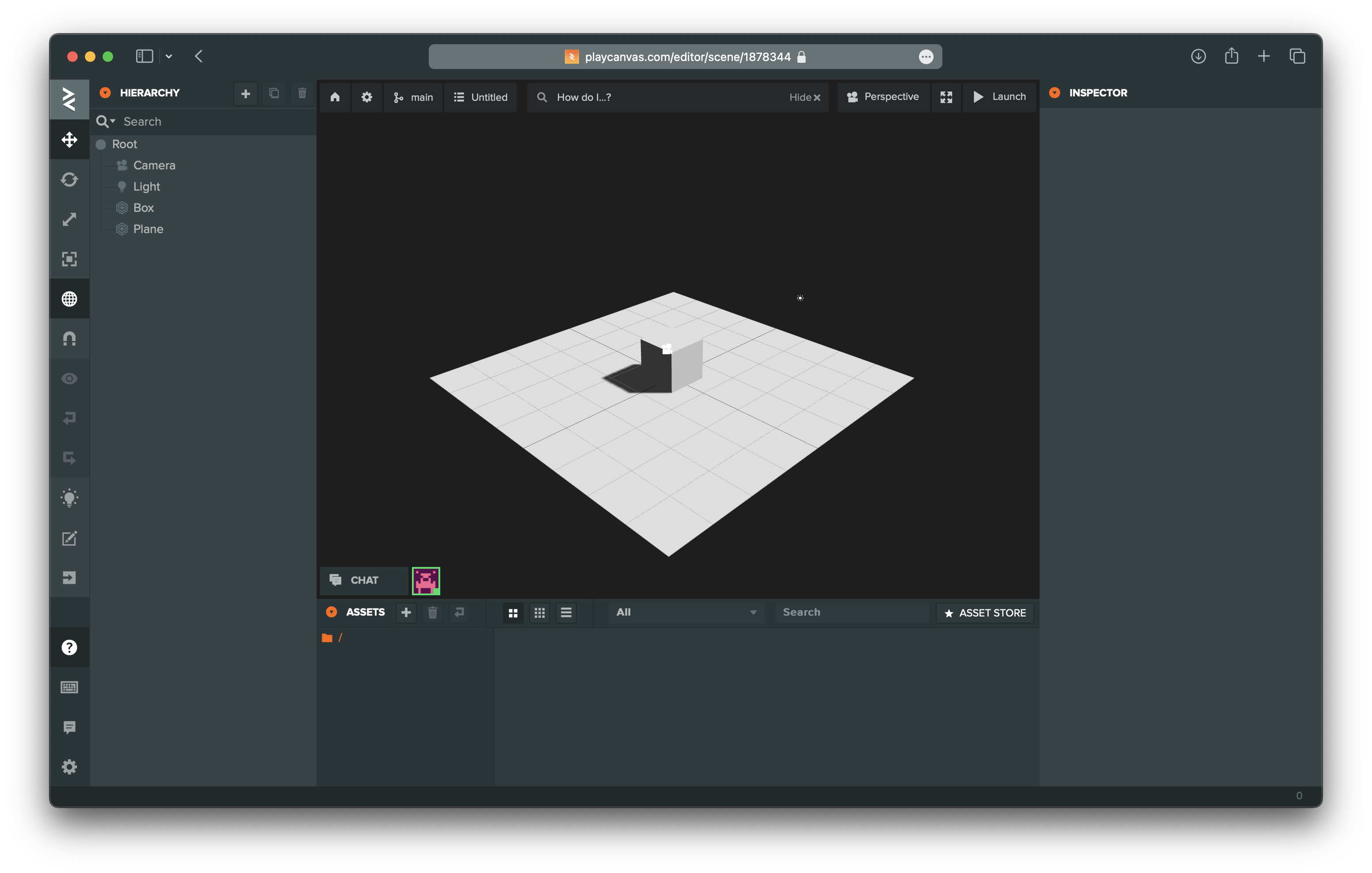Switch assets to list view
The height and width of the screenshot is (873, 1372).
(566, 613)
